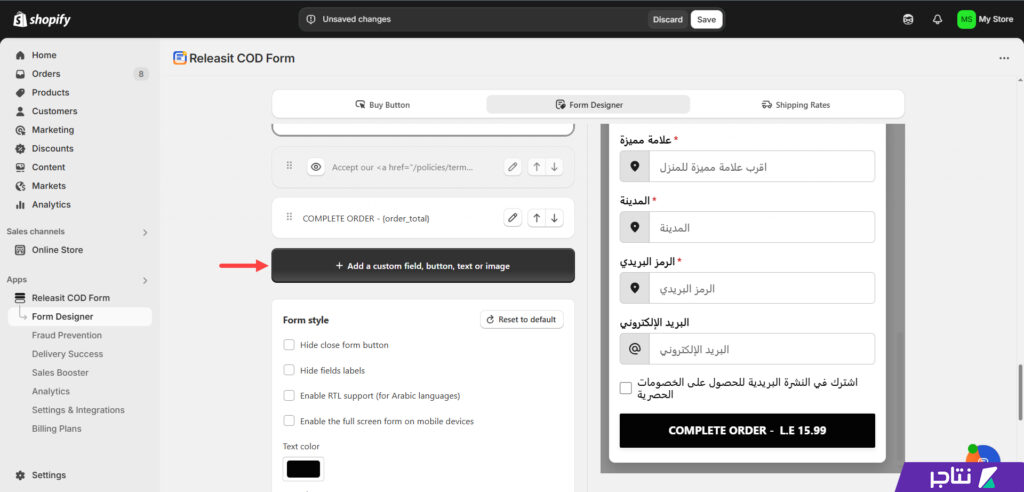Expand the Sales channels section

[145, 232]
